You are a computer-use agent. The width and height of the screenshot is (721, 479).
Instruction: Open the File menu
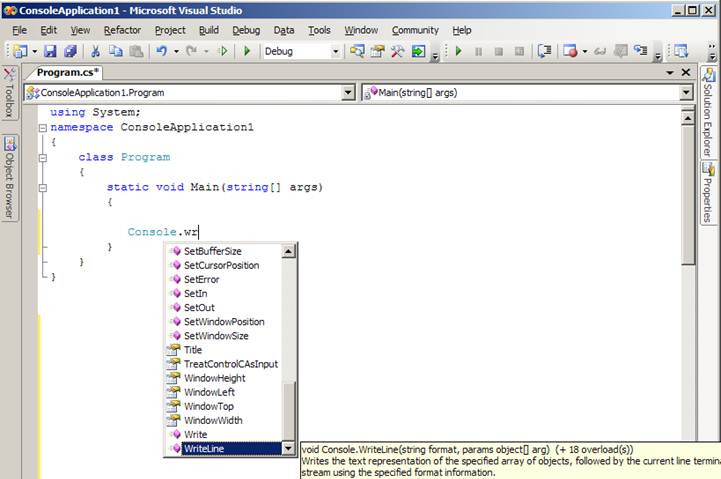19,30
